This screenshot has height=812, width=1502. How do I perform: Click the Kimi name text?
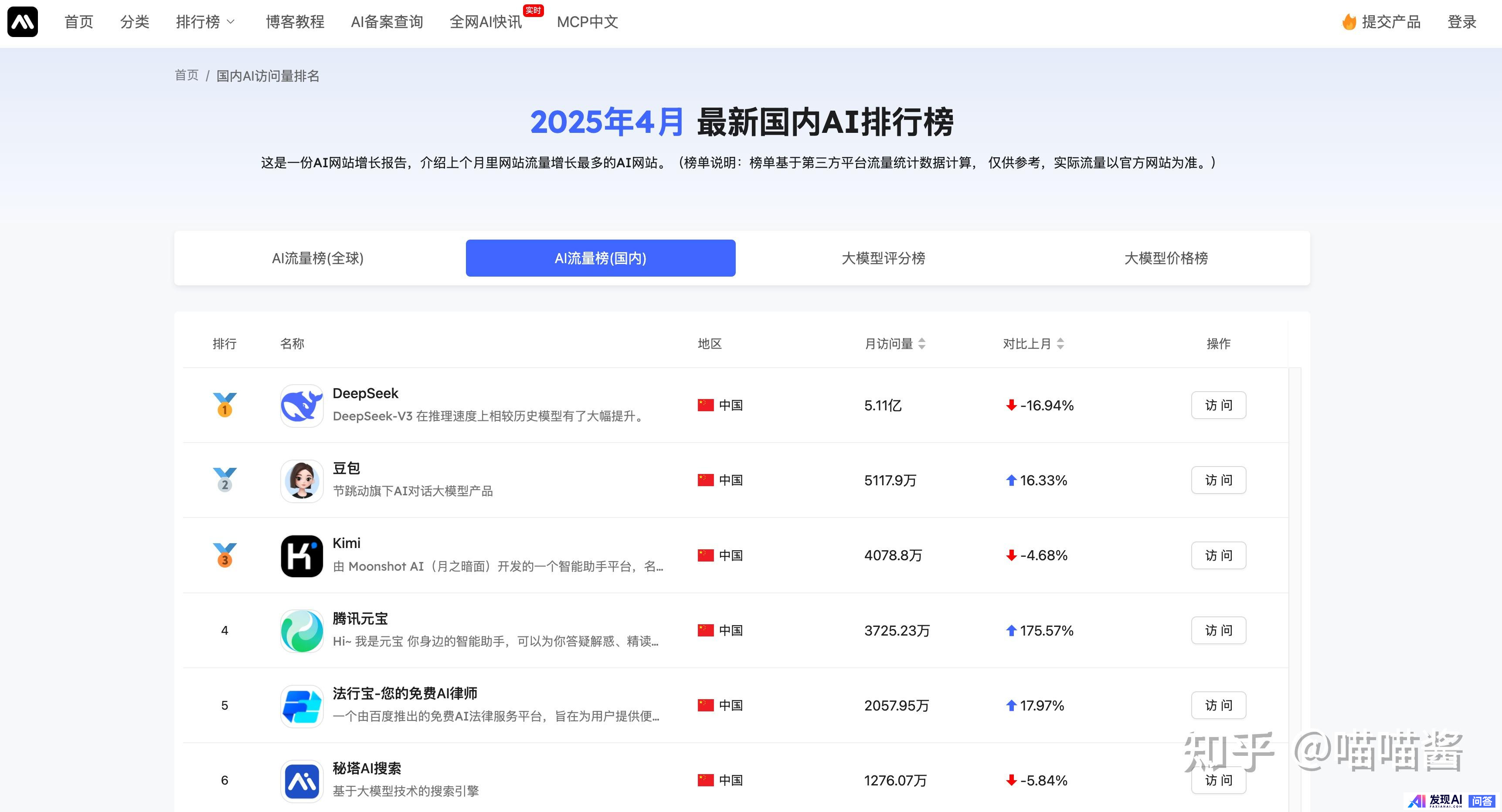(x=347, y=543)
